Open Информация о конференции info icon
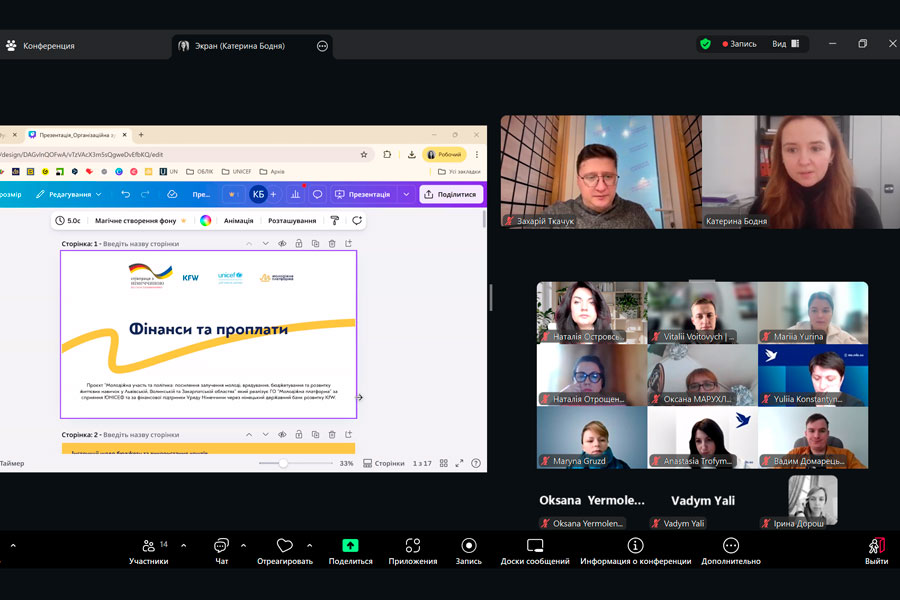 click(x=635, y=545)
